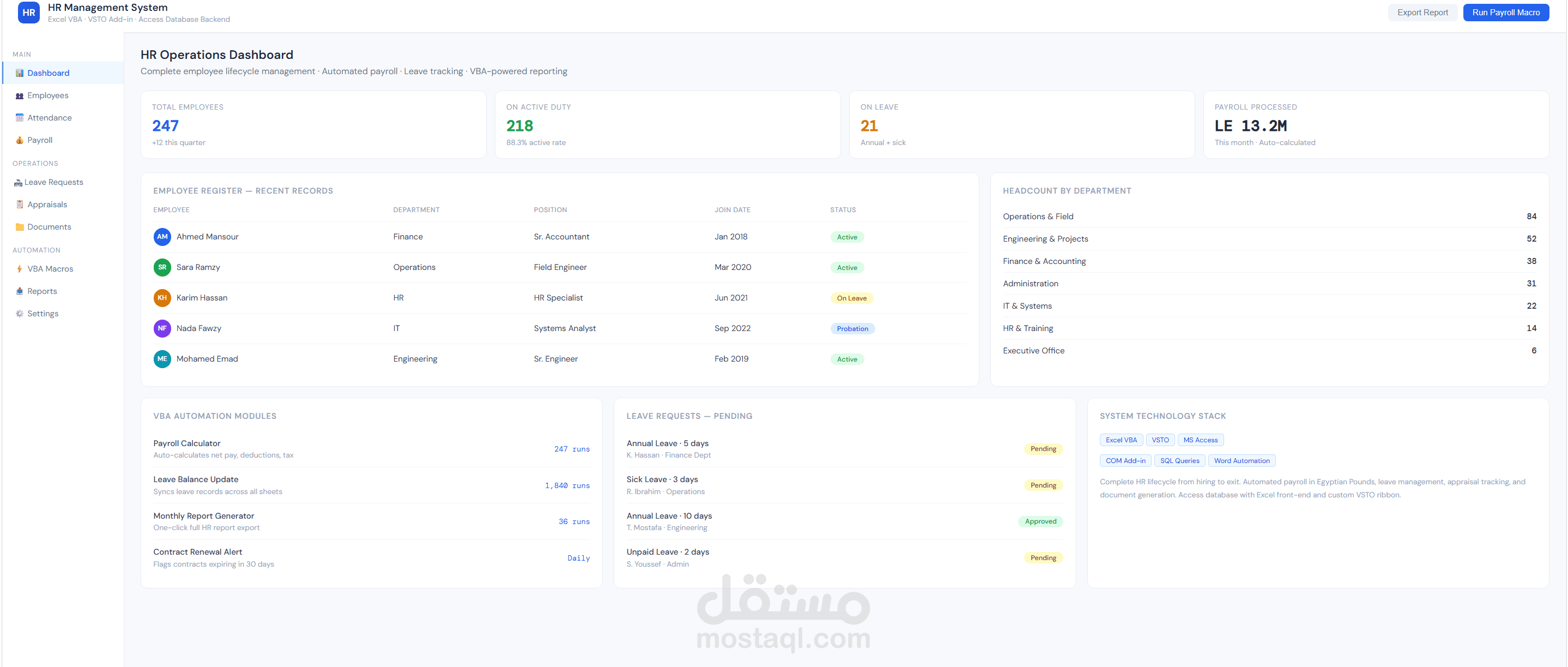
Task: Open the Appraisals sidebar item
Action: pos(47,205)
